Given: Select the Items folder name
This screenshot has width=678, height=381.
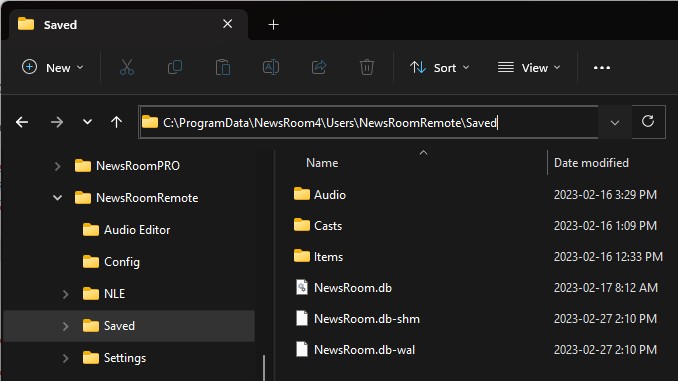Looking at the screenshot, I should click(328, 257).
